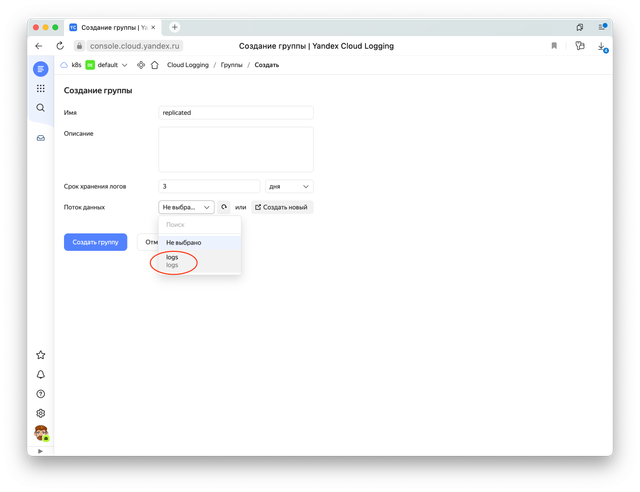The height and width of the screenshot is (492, 640).
Task: Open the help question mark icon
Action: pyautogui.click(x=40, y=394)
